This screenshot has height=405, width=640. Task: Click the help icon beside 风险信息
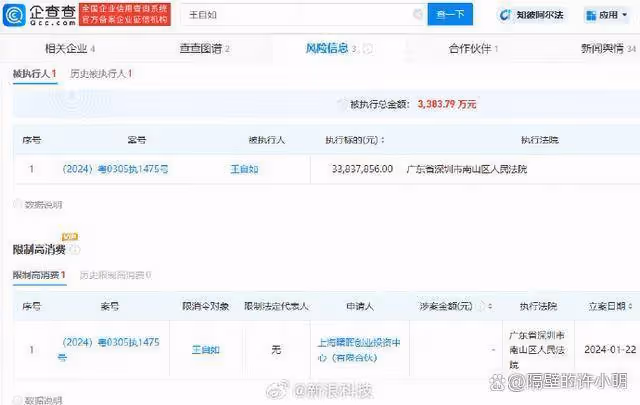[368, 49]
